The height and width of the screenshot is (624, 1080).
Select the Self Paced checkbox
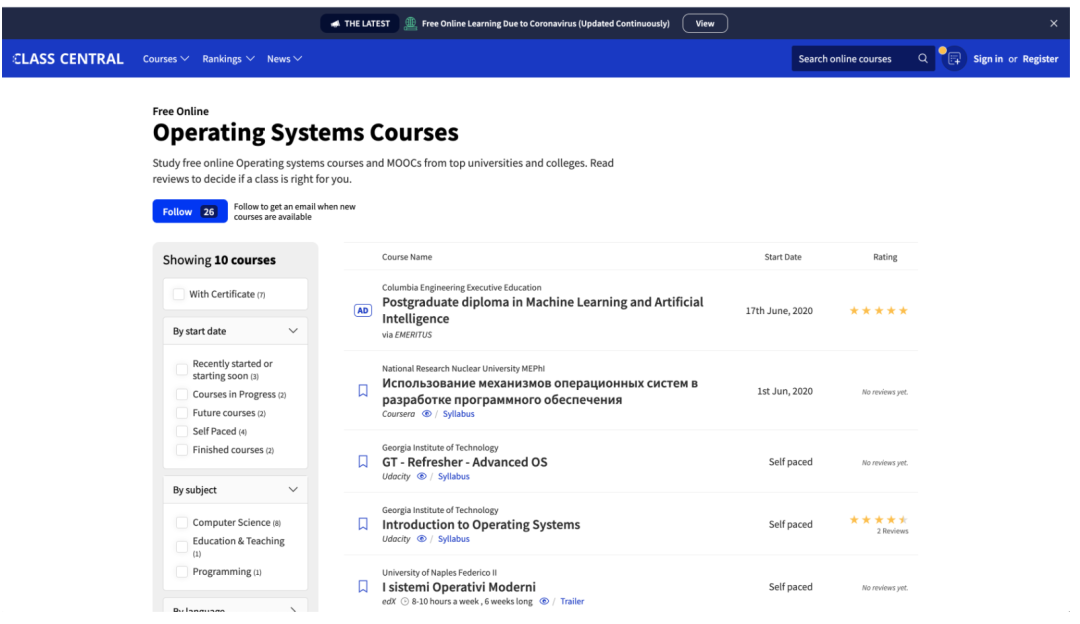(182, 431)
